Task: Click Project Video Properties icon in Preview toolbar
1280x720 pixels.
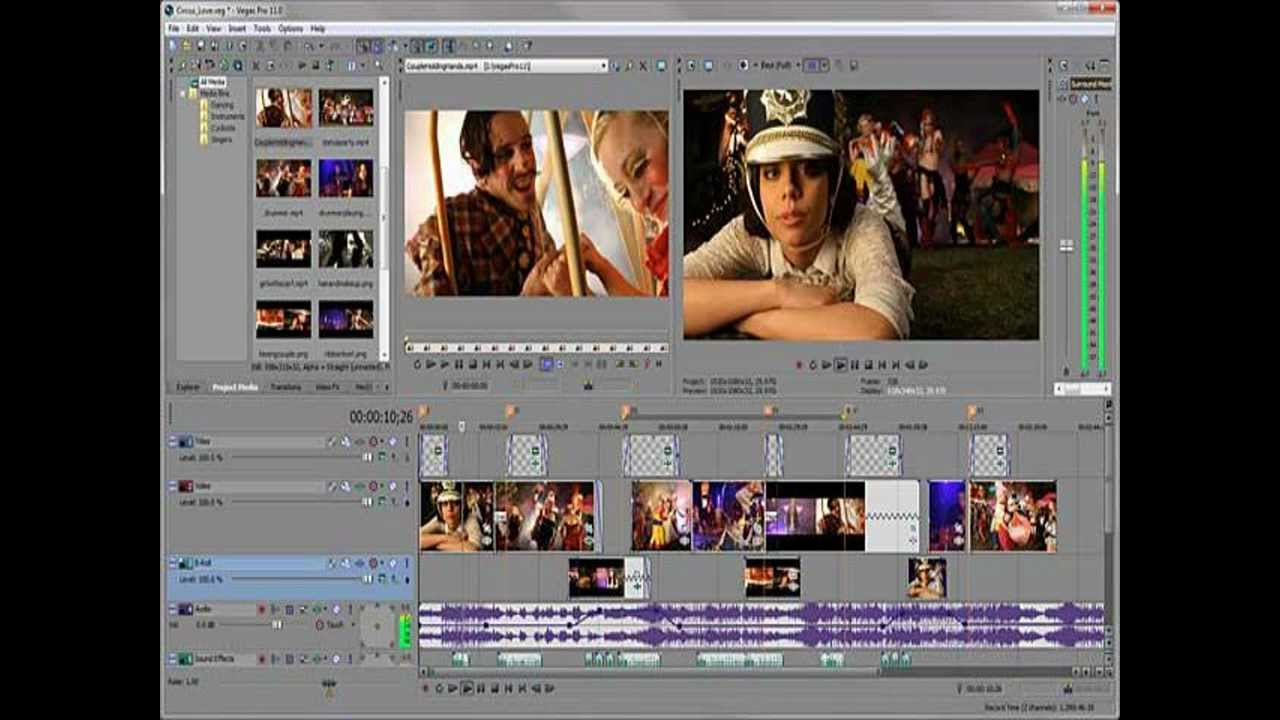Action: point(690,65)
